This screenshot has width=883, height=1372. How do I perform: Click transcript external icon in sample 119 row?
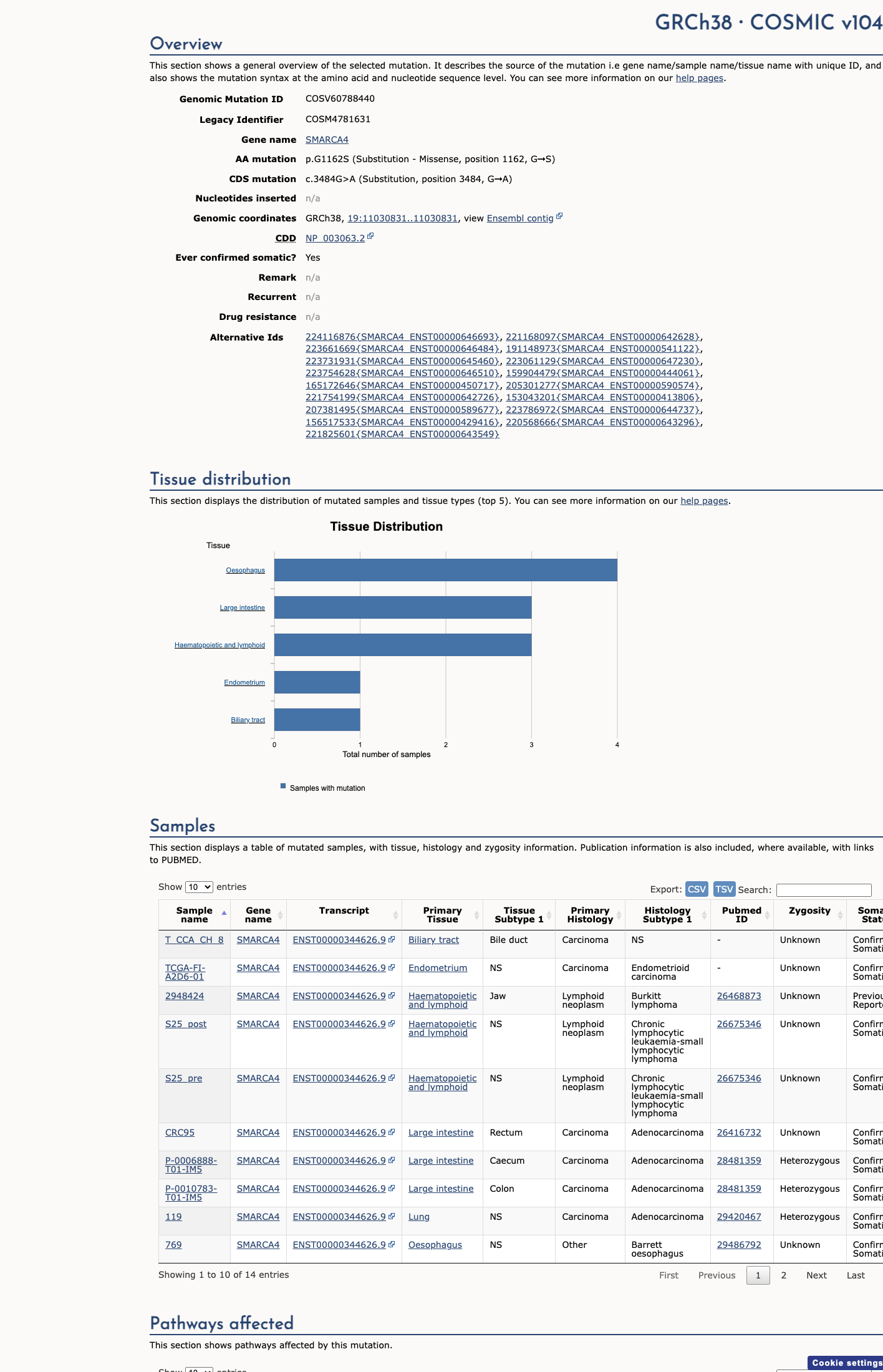(392, 1216)
